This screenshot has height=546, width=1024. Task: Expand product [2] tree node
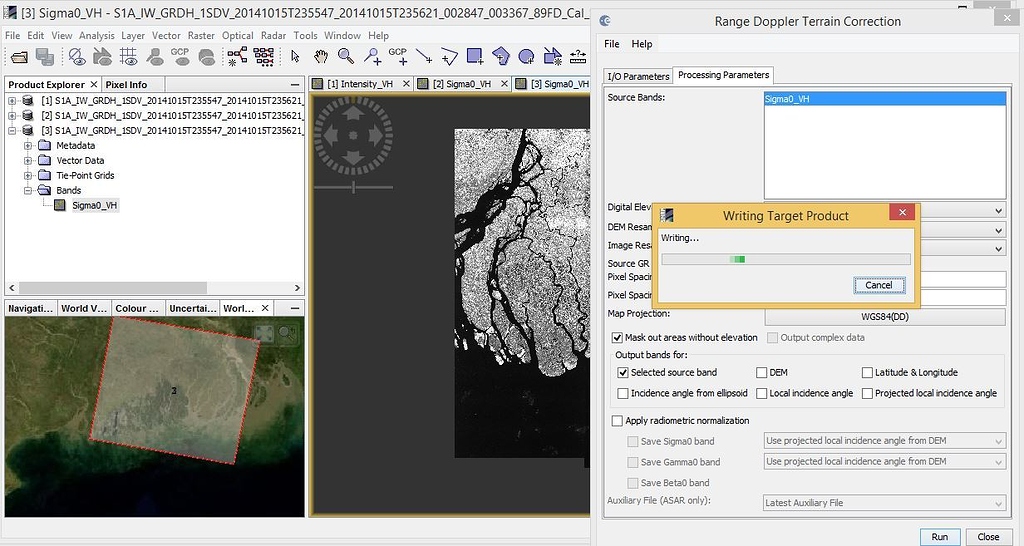(x=12, y=116)
